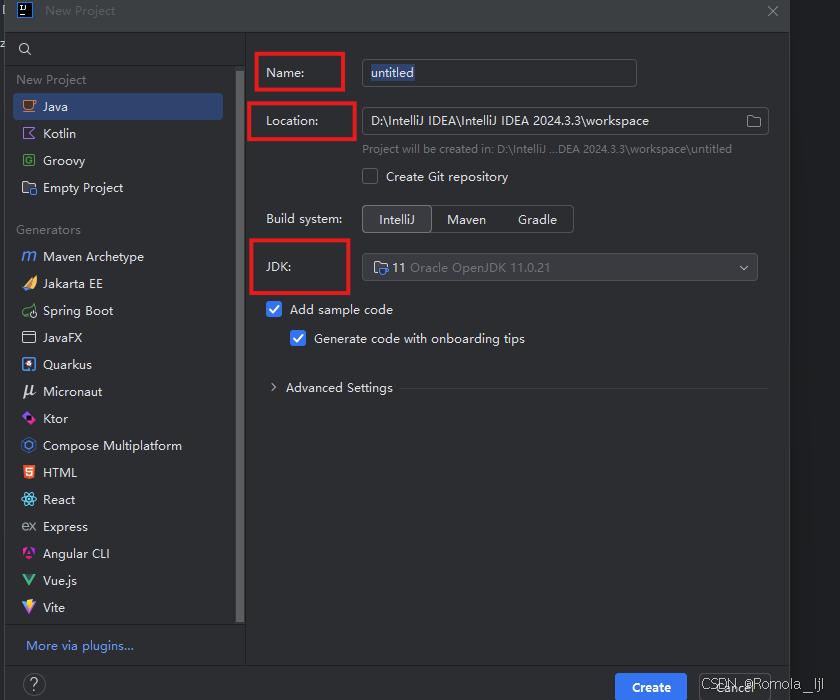Browse for location with folder icon
The width and height of the screenshot is (840, 700).
point(753,121)
